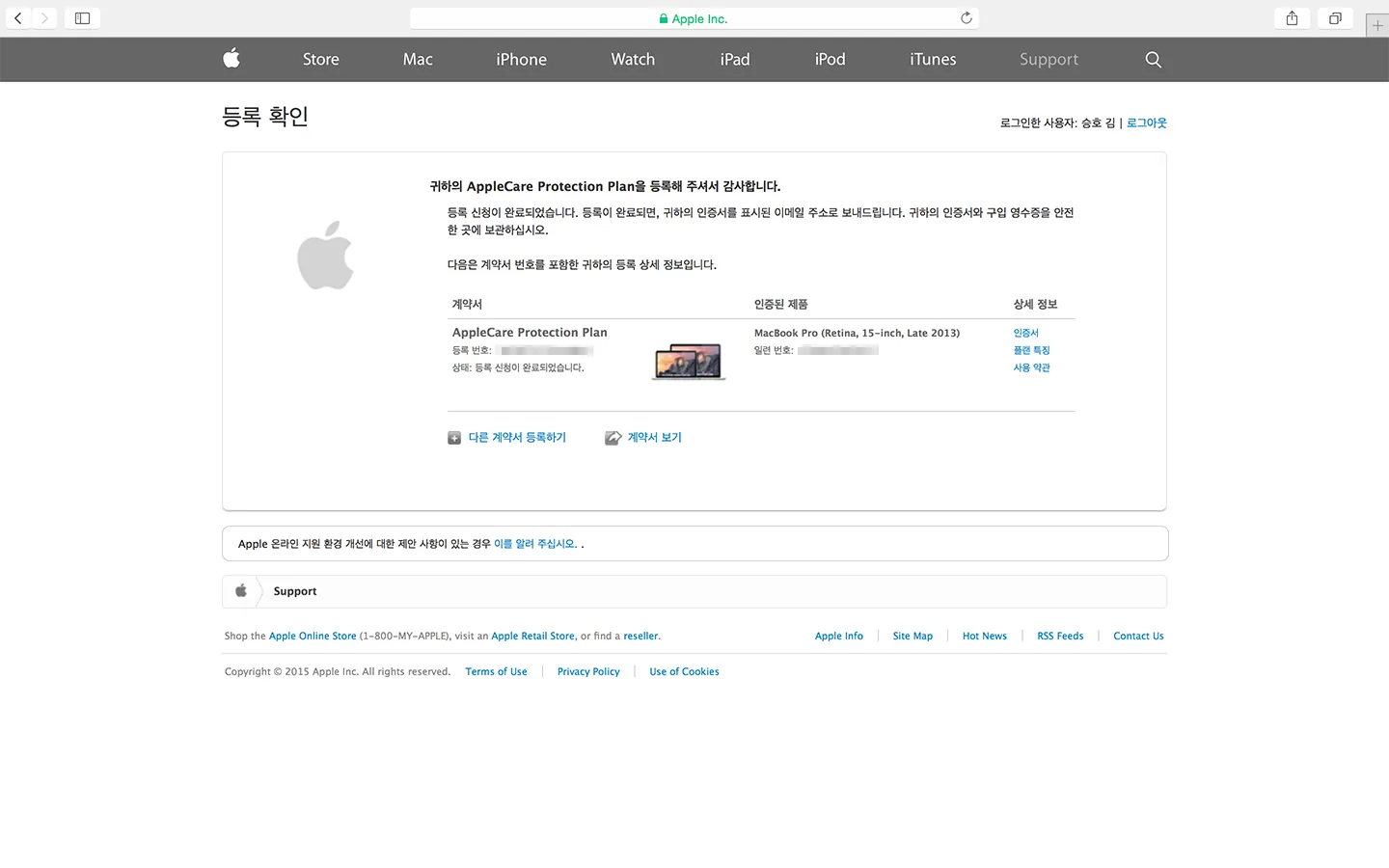
Task: Click the MacBook Pro product thumbnail
Action: coord(689,362)
